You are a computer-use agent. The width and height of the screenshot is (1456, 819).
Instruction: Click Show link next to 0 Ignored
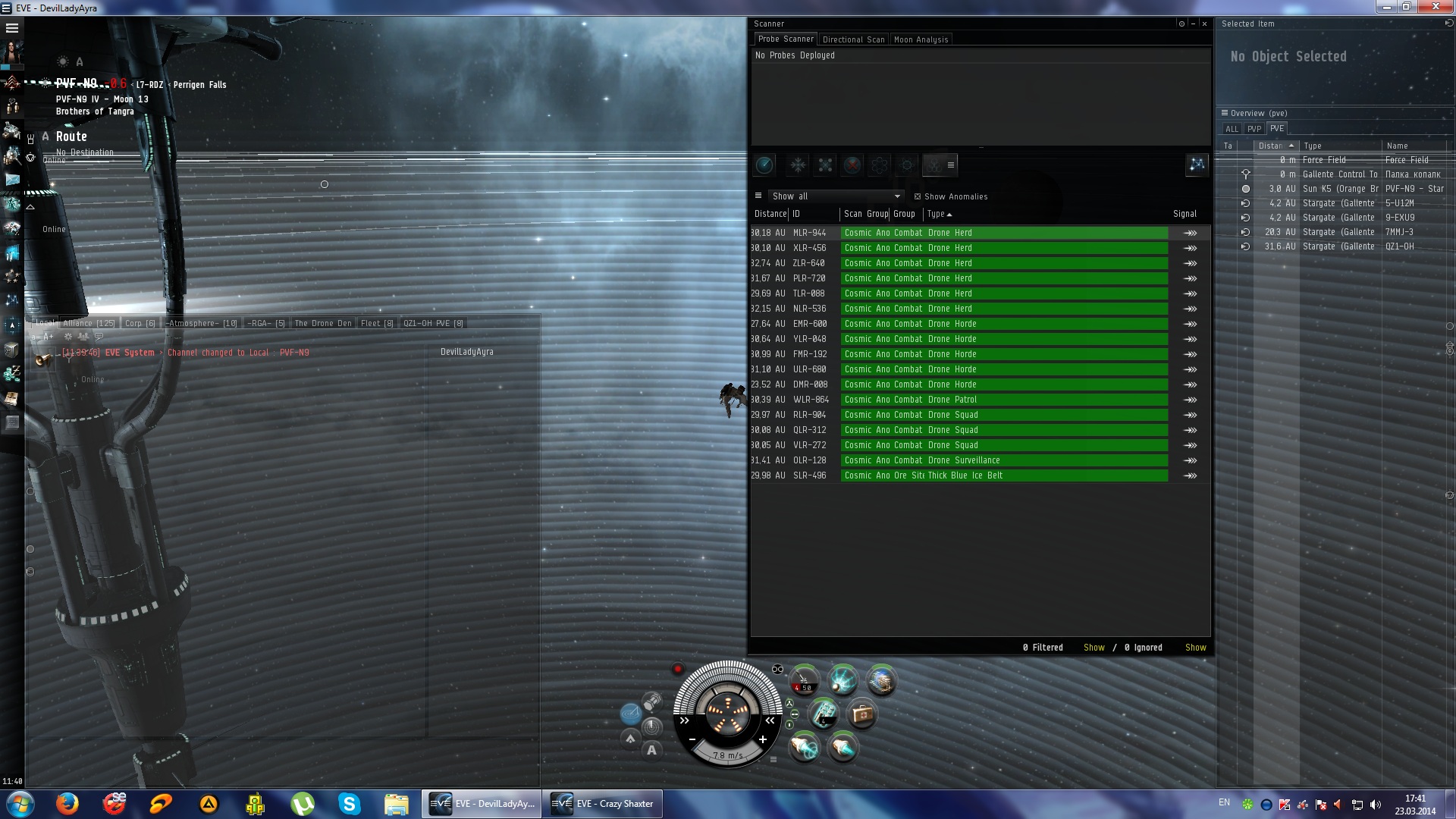[1195, 648]
